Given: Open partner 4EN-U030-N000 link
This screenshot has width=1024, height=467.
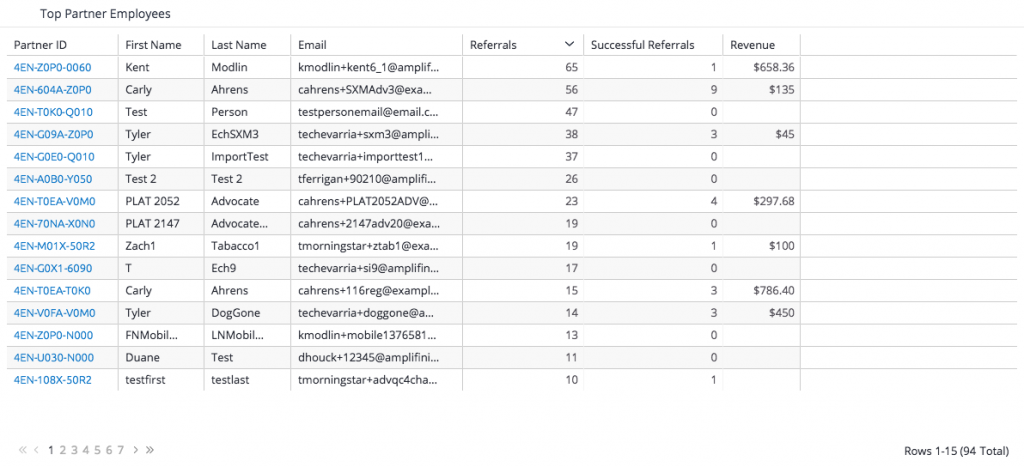Looking at the screenshot, I should (54, 357).
